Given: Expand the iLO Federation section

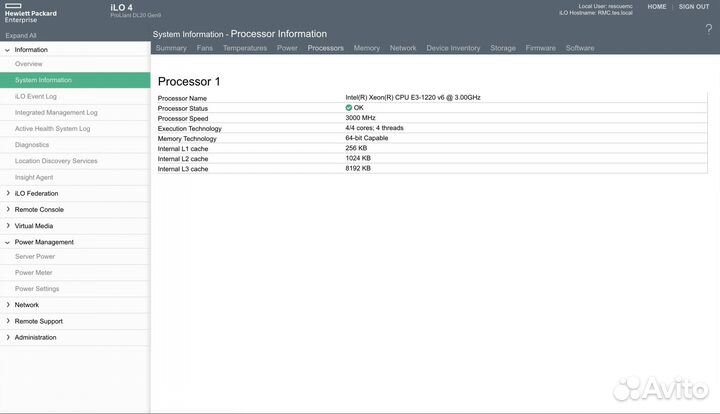Looking at the screenshot, I should click(x=8, y=193).
